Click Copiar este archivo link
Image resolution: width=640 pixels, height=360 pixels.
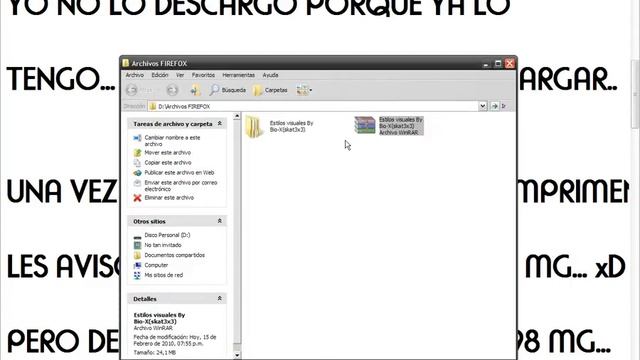167,162
